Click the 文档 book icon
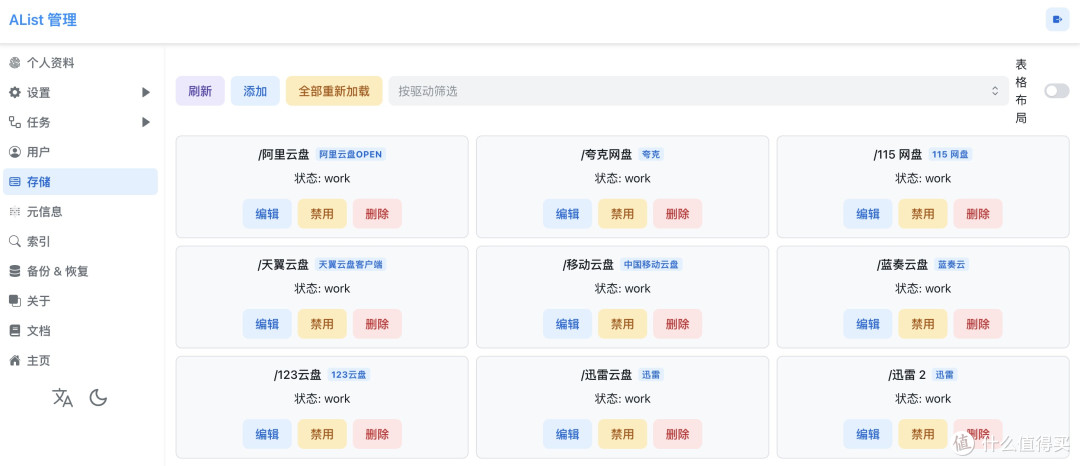 coord(14,330)
